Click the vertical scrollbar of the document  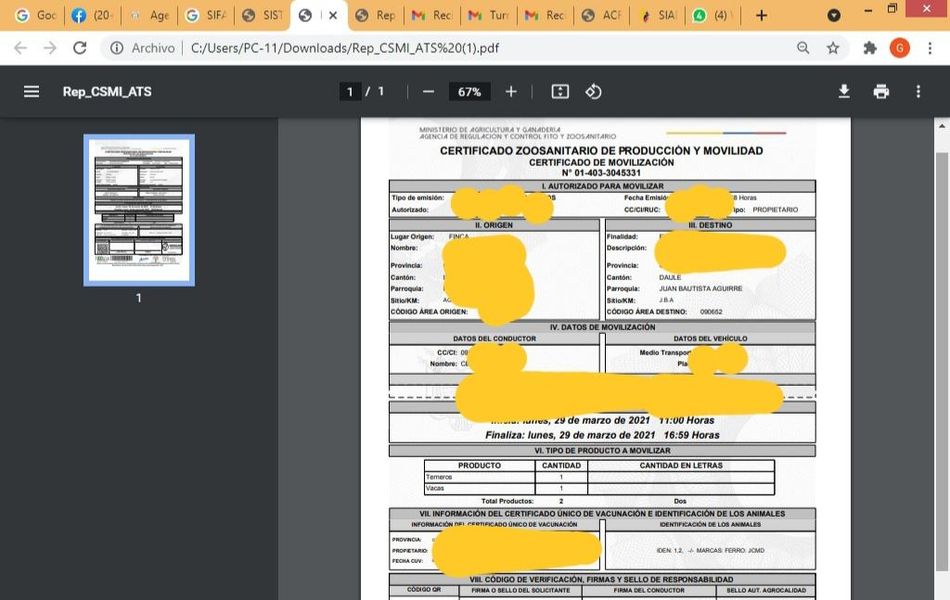tap(941, 350)
